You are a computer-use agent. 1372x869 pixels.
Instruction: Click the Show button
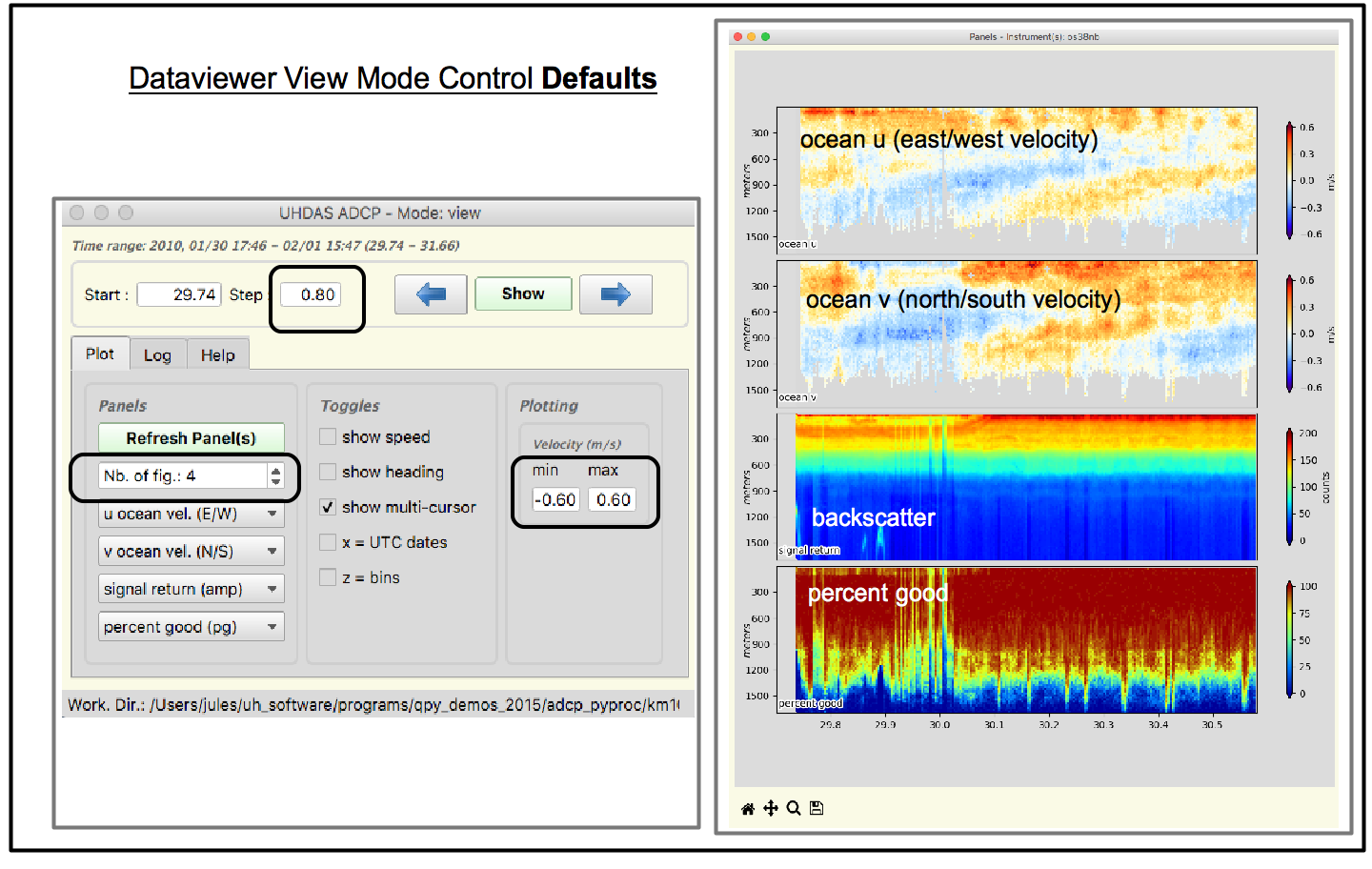tap(523, 293)
